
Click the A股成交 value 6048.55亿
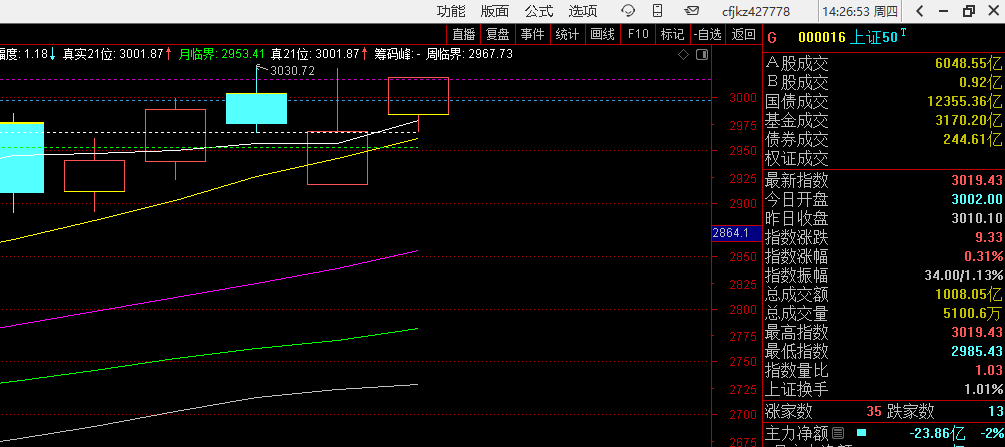[968, 63]
